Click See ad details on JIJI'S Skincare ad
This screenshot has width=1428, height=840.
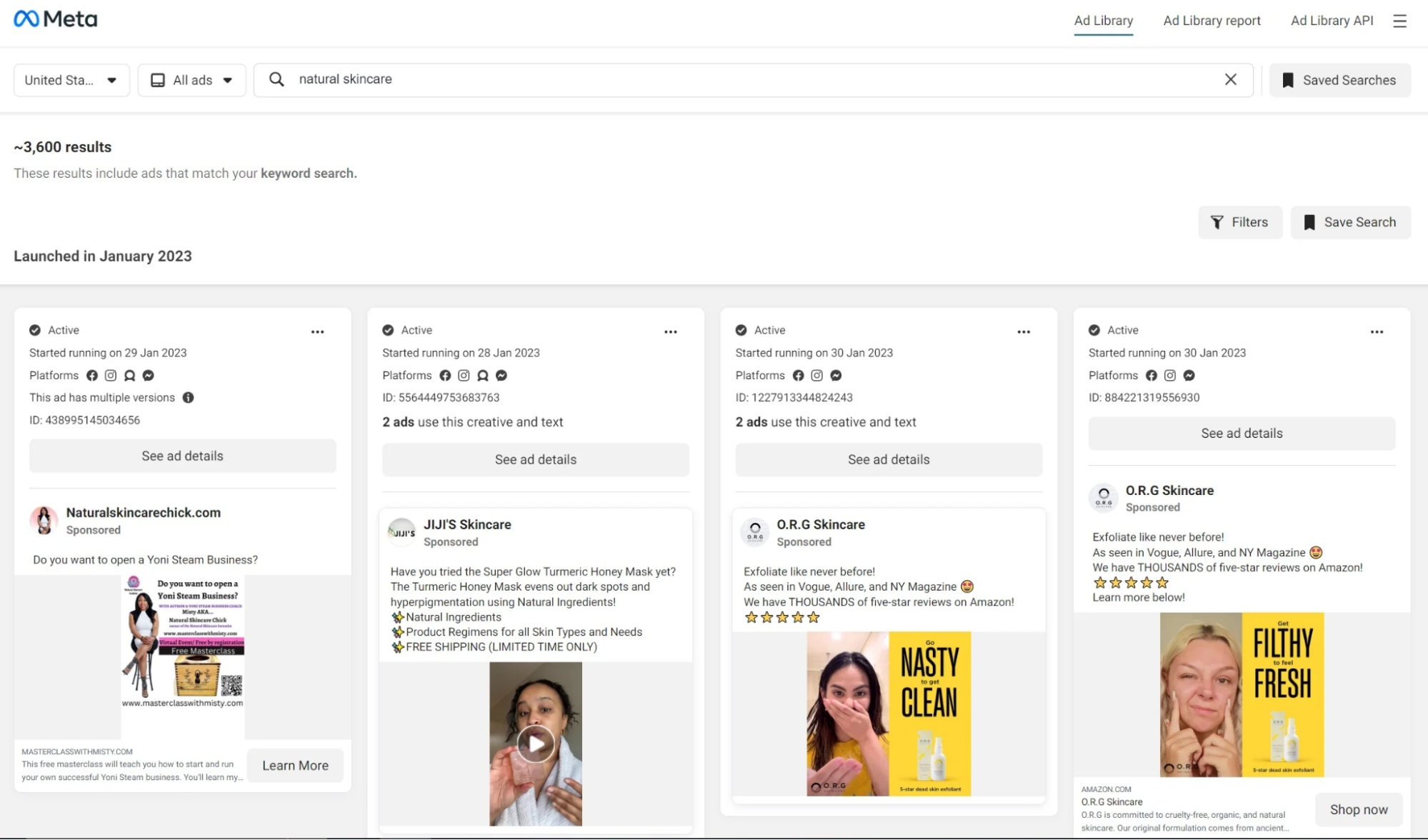[535, 459]
